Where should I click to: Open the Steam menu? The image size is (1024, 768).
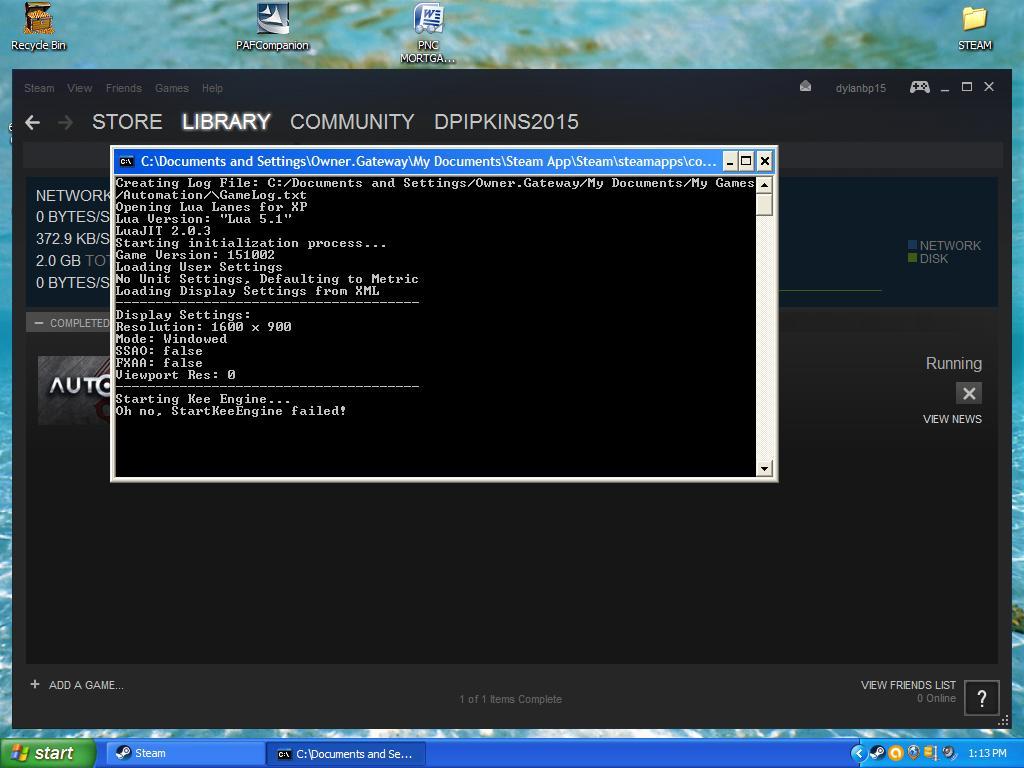pyautogui.click(x=39, y=88)
